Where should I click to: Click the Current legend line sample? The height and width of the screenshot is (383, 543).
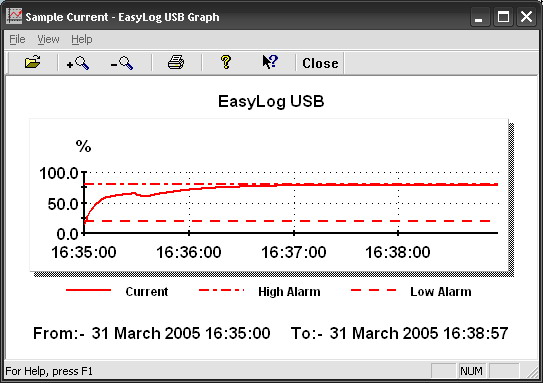click(88, 290)
